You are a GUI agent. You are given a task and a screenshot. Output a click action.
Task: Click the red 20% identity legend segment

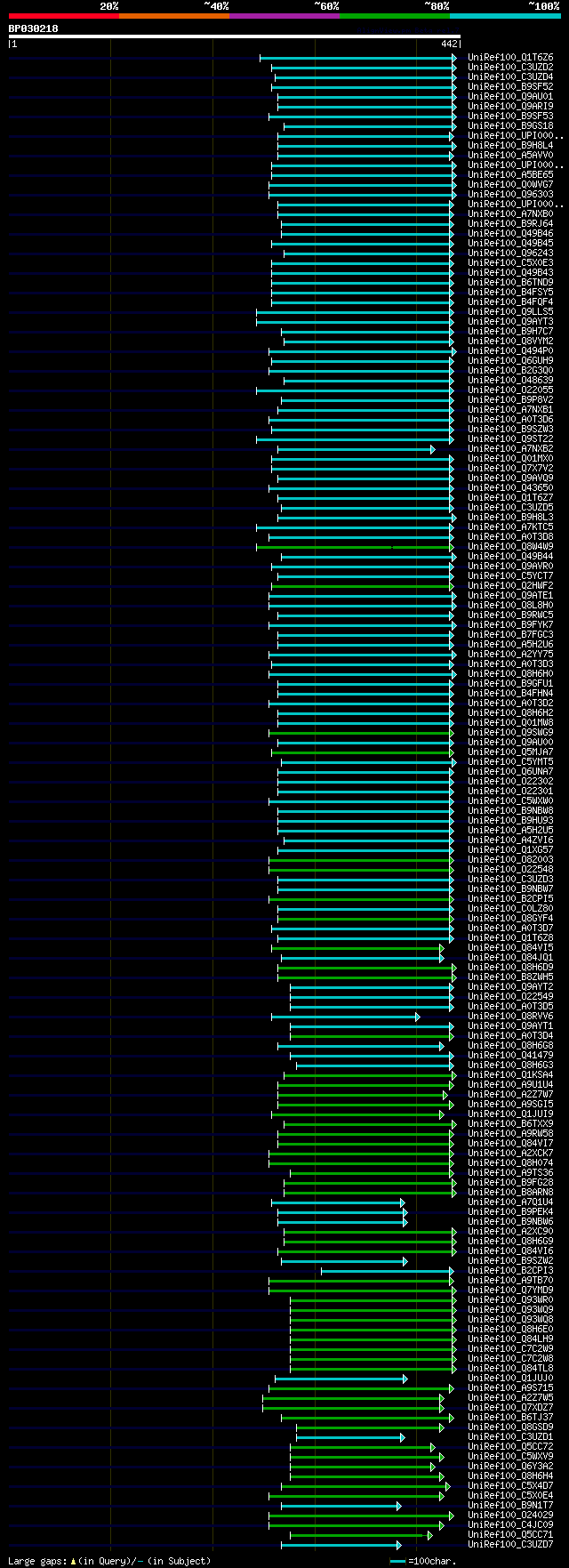click(64, 16)
